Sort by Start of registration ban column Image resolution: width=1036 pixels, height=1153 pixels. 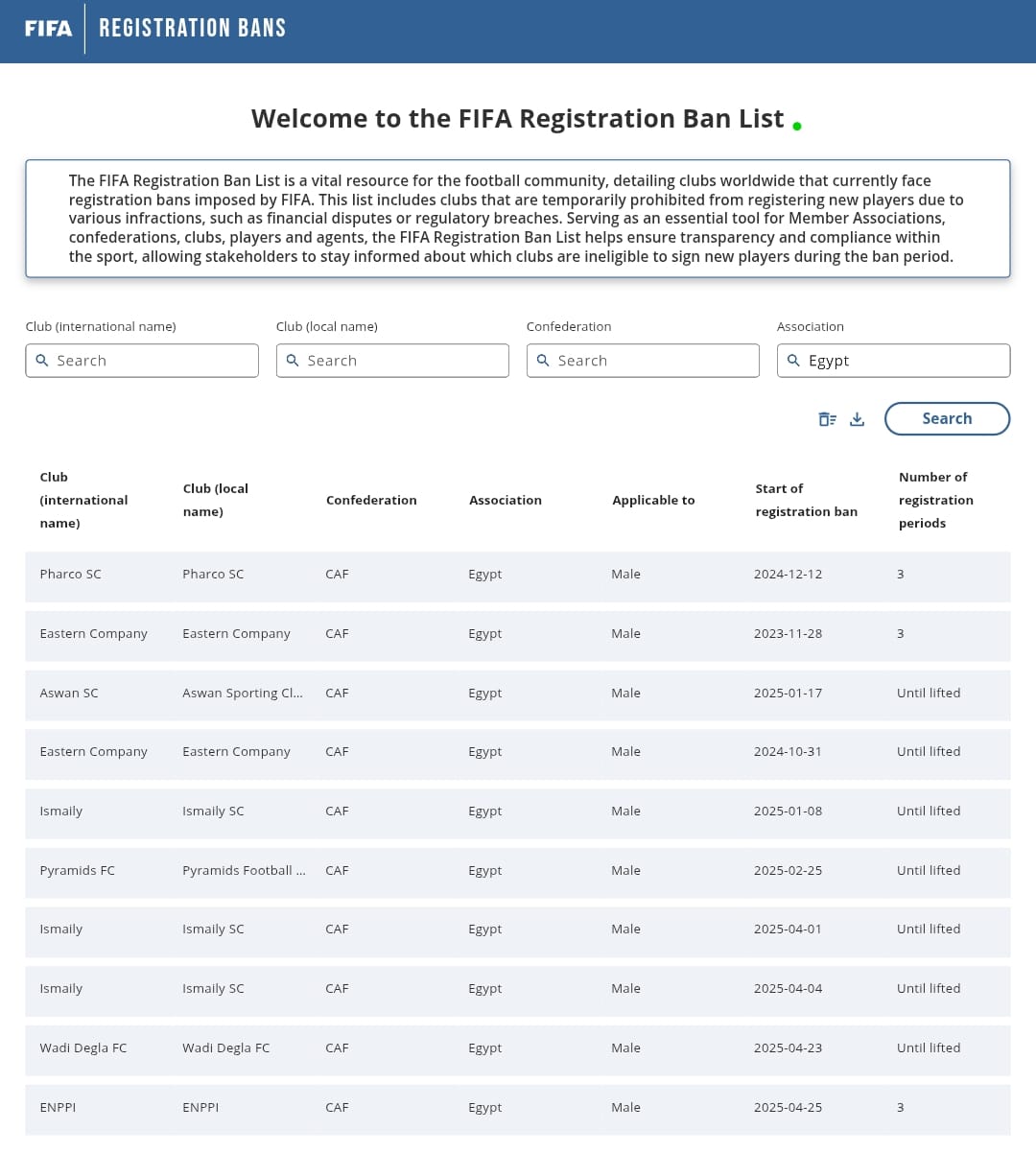[806, 500]
